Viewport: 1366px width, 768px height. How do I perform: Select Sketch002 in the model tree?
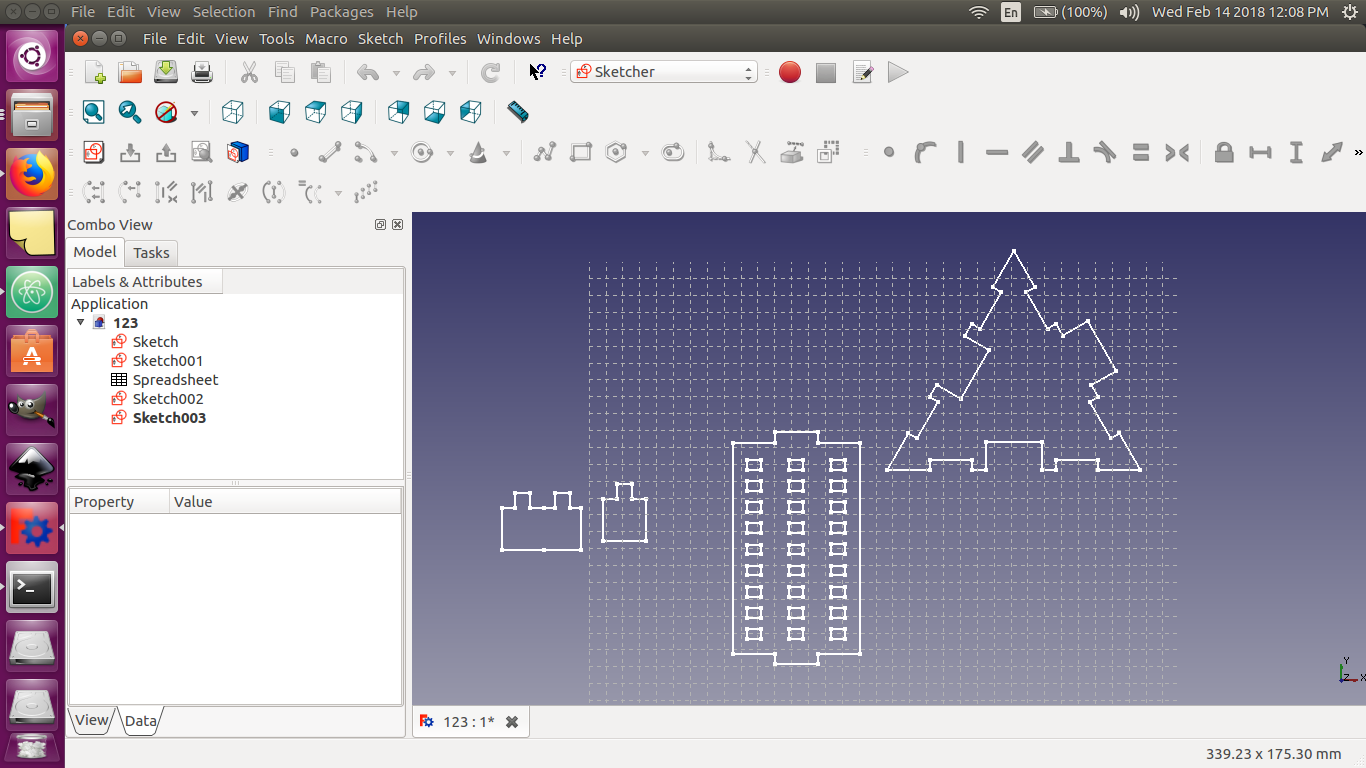click(168, 399)
